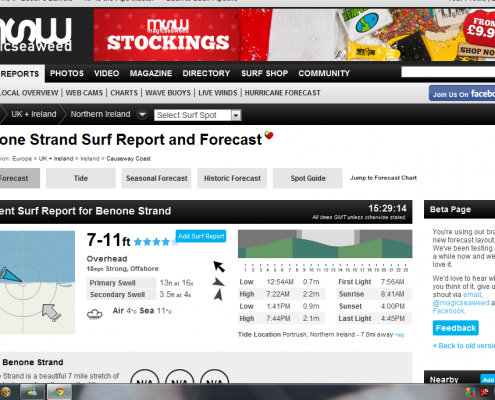Click the five-star surf rating
The width and height of the screenshot is (495, 400).
tap(156, 242)
